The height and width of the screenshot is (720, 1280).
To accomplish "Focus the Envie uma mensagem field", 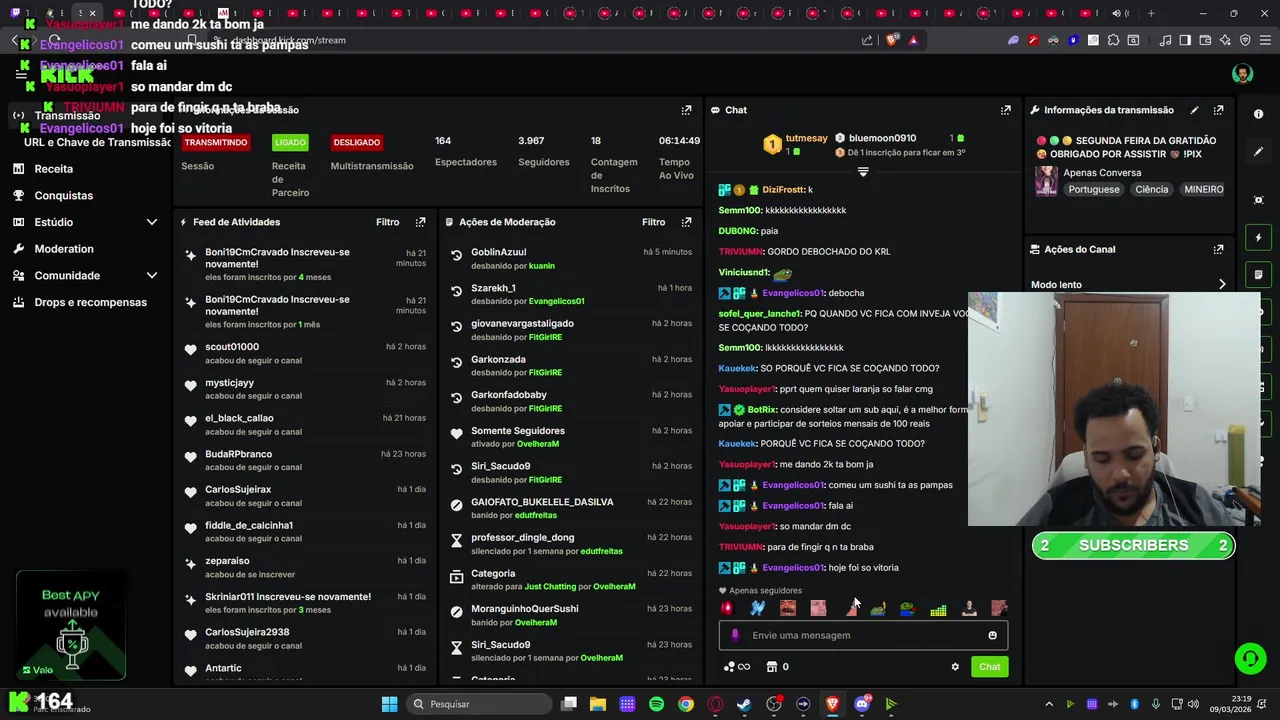I will (863, 635).
